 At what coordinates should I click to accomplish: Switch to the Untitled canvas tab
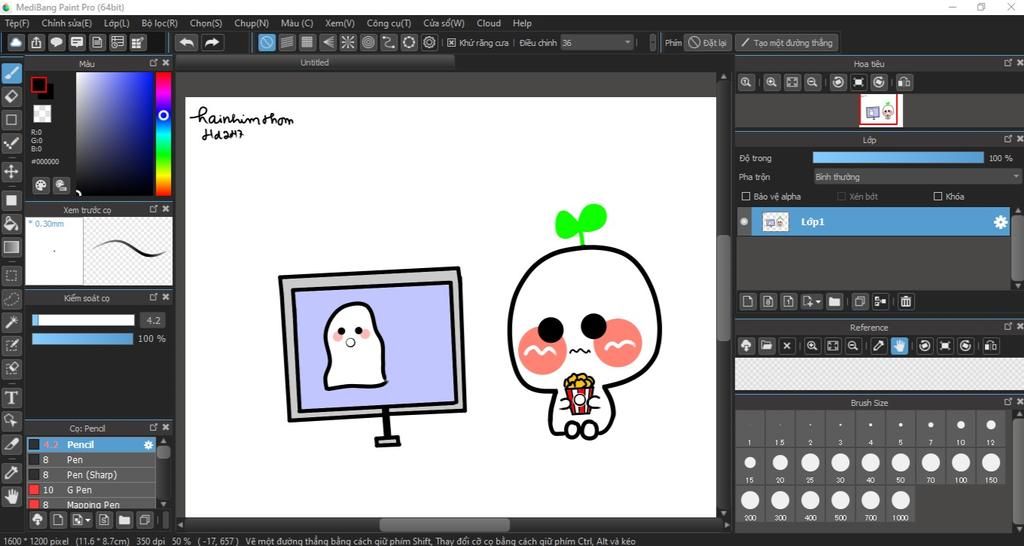[315, 63]
